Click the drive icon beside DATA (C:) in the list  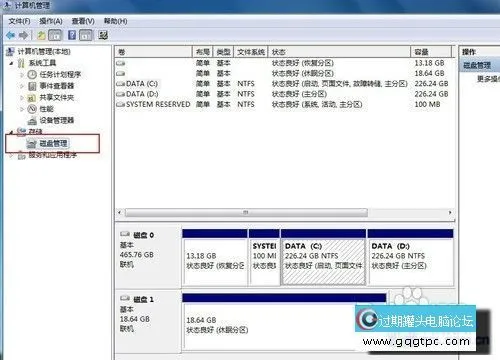(x=121, y=84)
